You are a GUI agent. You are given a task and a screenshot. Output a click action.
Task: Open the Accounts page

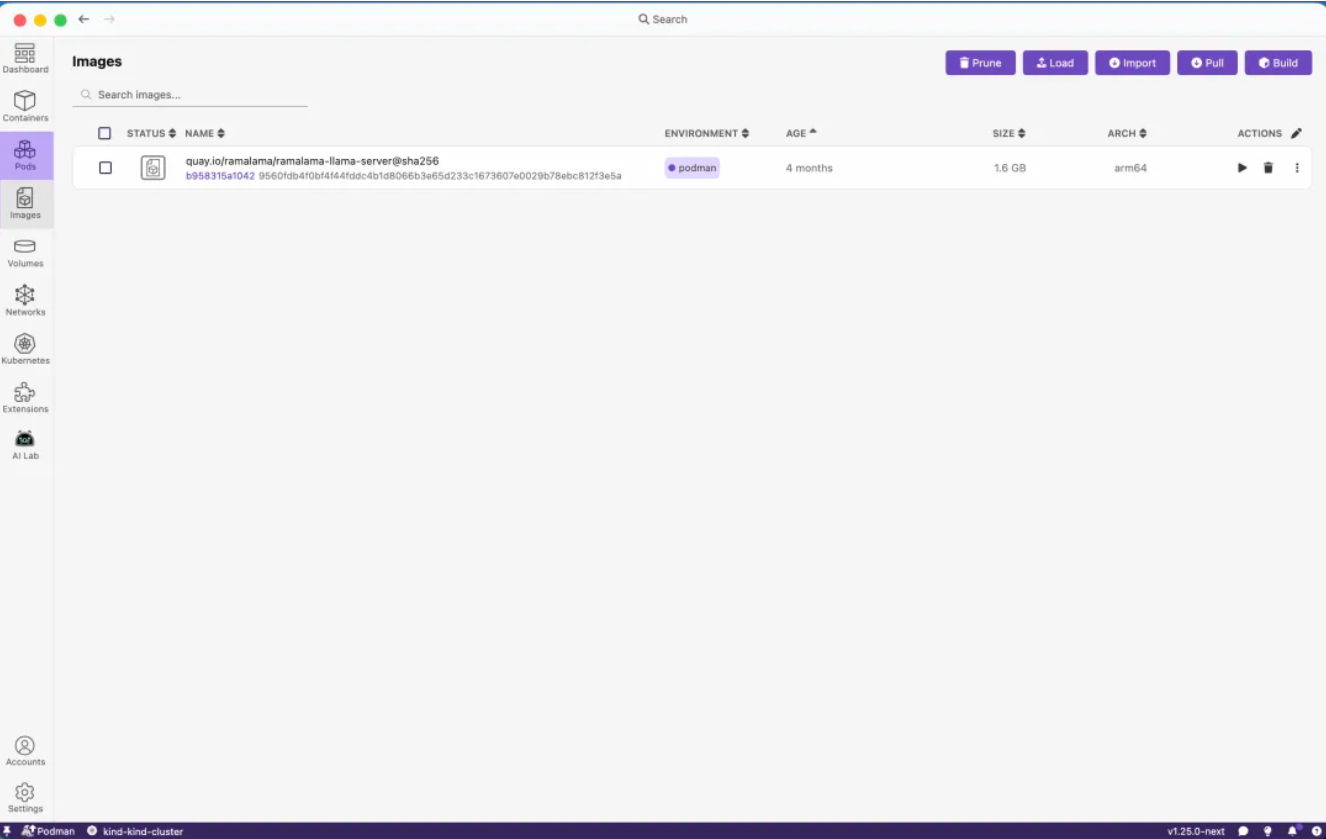tap(25, 751)
